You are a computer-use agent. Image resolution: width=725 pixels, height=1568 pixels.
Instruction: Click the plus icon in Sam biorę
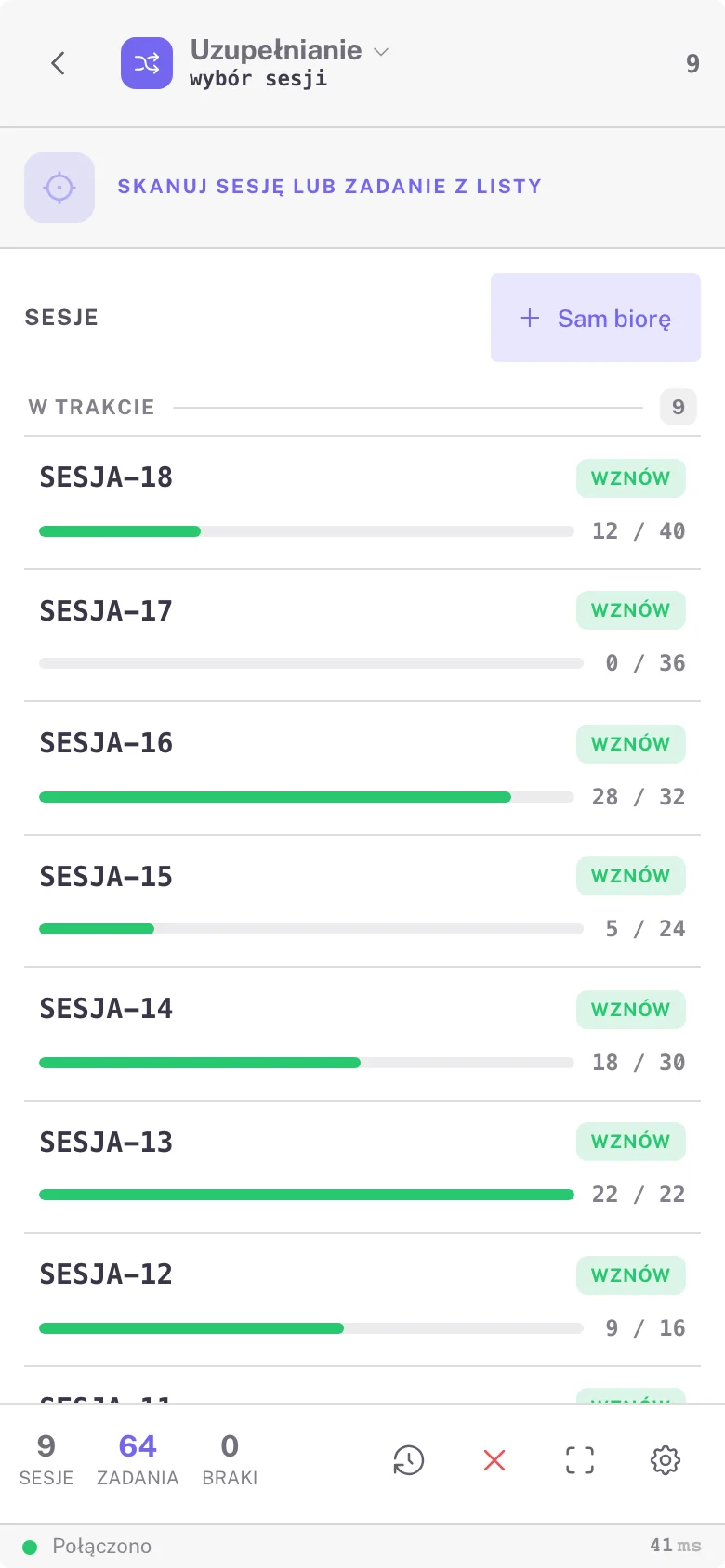530,318
